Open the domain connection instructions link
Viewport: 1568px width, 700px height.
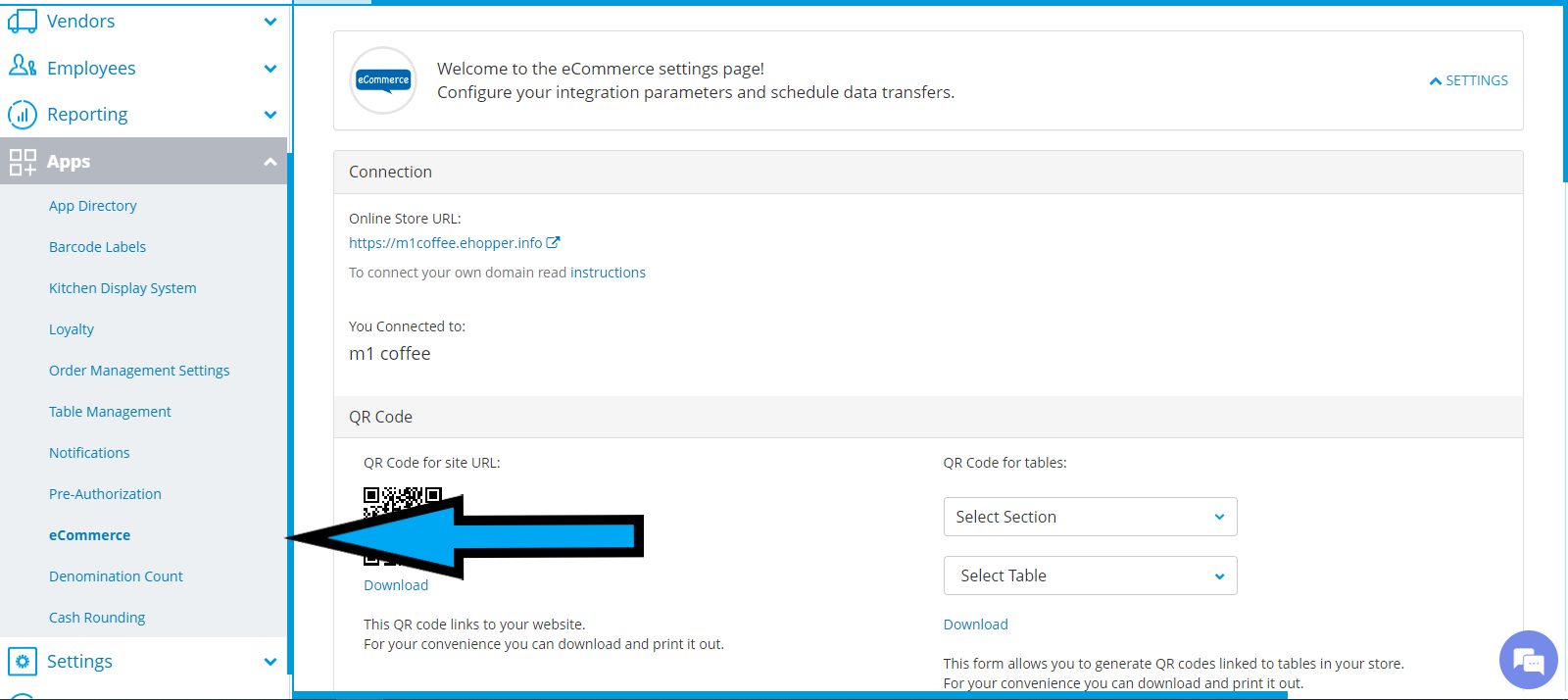click(608, 273)
